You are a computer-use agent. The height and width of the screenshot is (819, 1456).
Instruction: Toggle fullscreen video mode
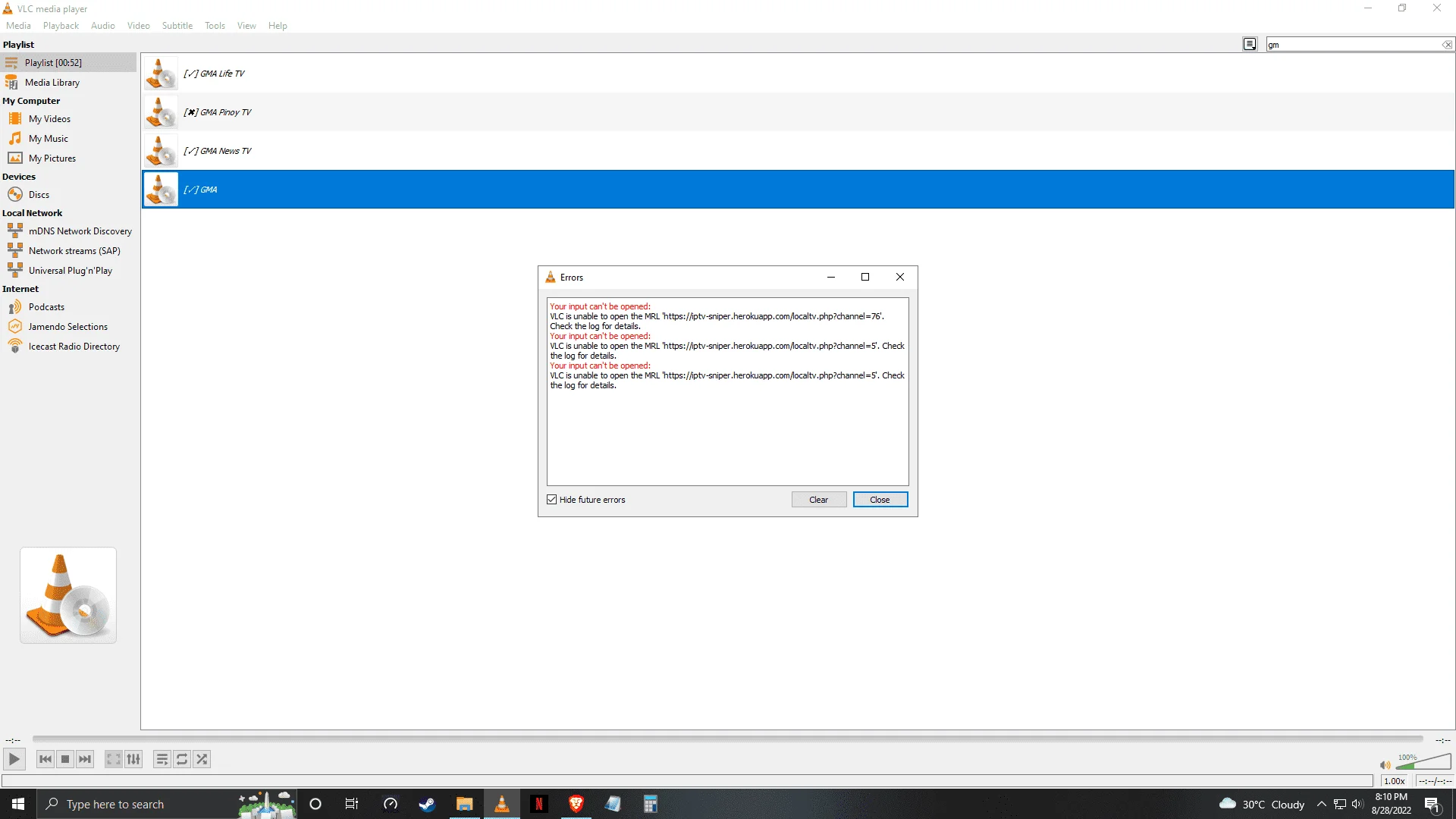tap(114, 759)
